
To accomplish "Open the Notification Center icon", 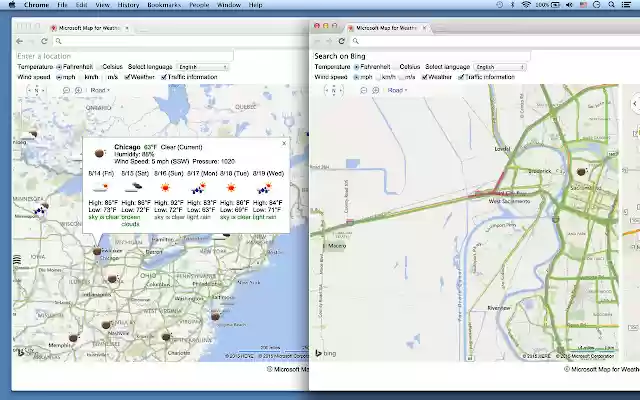I will pos(626,5).
